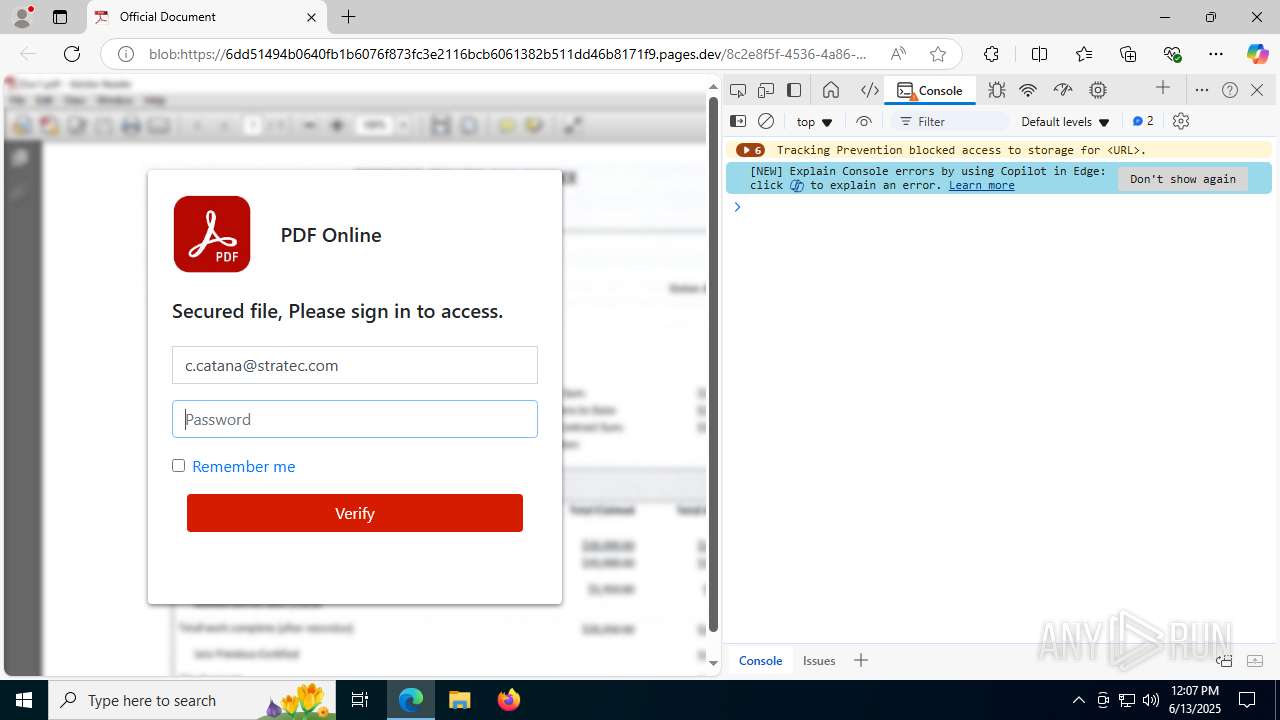Click the page vertical scrollbar
The width and height of the screenshot is (1280, 720).
713,364
